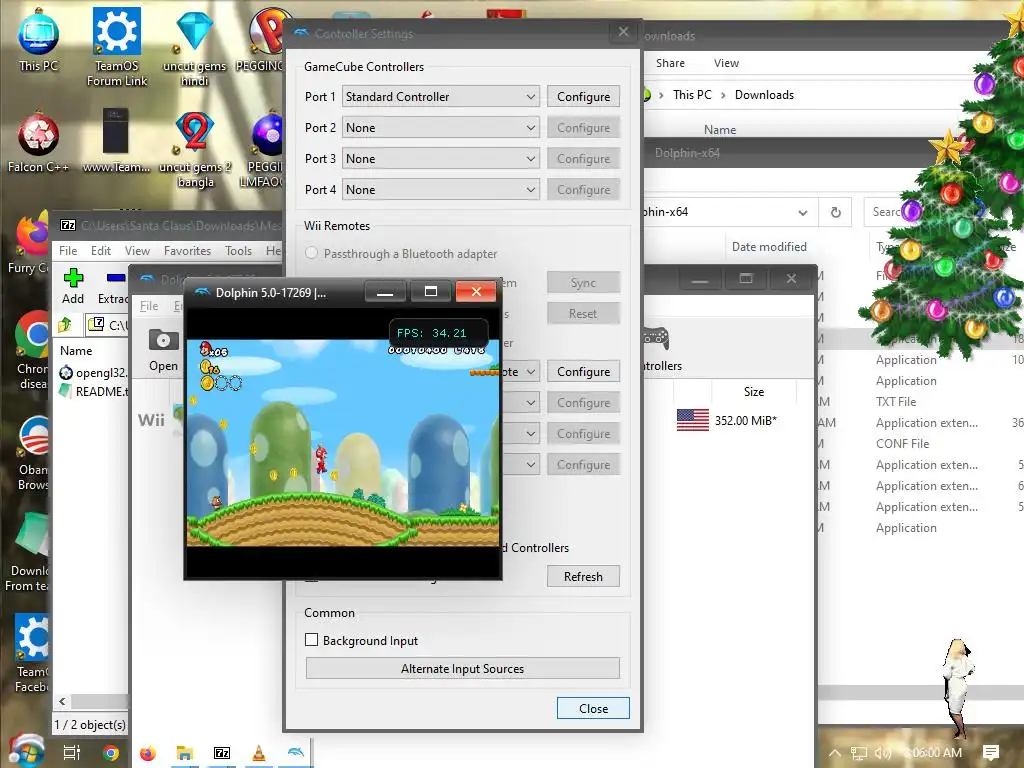
Task: Click the Controllers gamepad icon in Dolphin toolbar
Action: [x=656, y=338]
